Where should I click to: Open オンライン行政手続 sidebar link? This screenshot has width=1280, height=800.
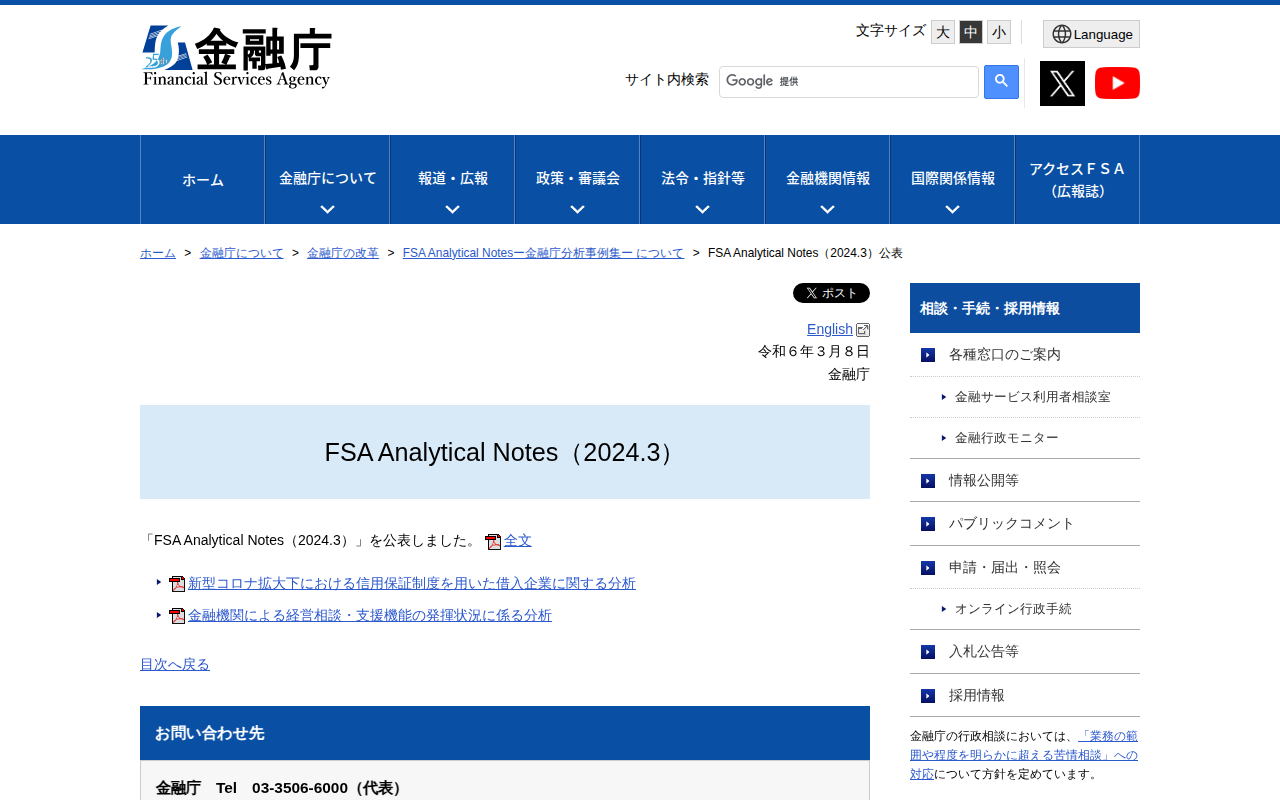[1013, 609]
